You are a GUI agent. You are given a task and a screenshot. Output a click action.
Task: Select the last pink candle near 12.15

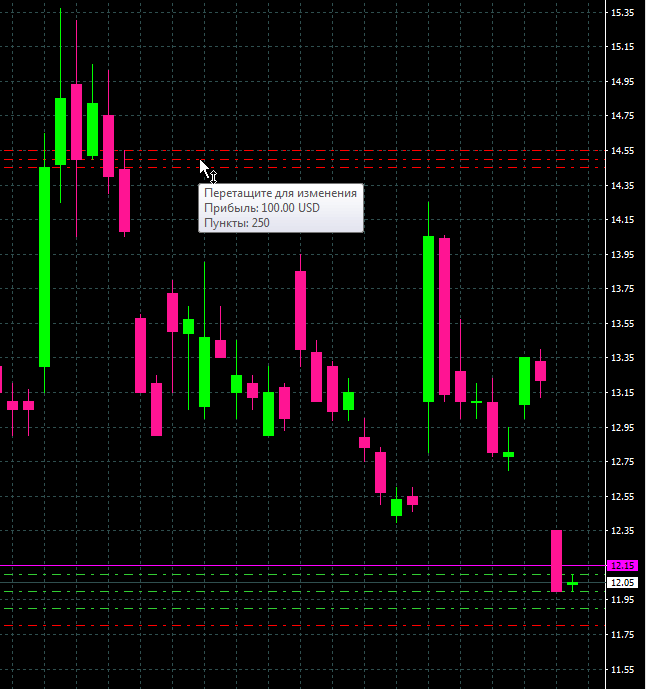(x=556, y=561)
